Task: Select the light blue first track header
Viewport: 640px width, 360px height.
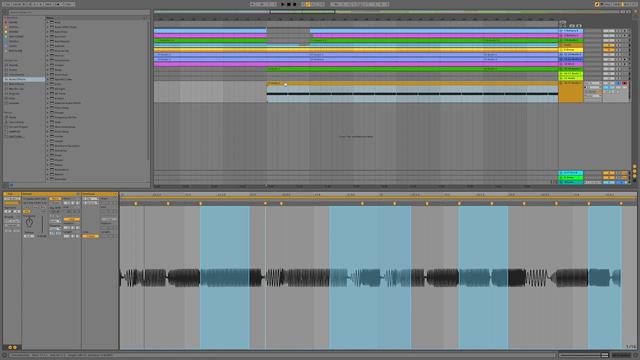Action: (x=571, y=31)
